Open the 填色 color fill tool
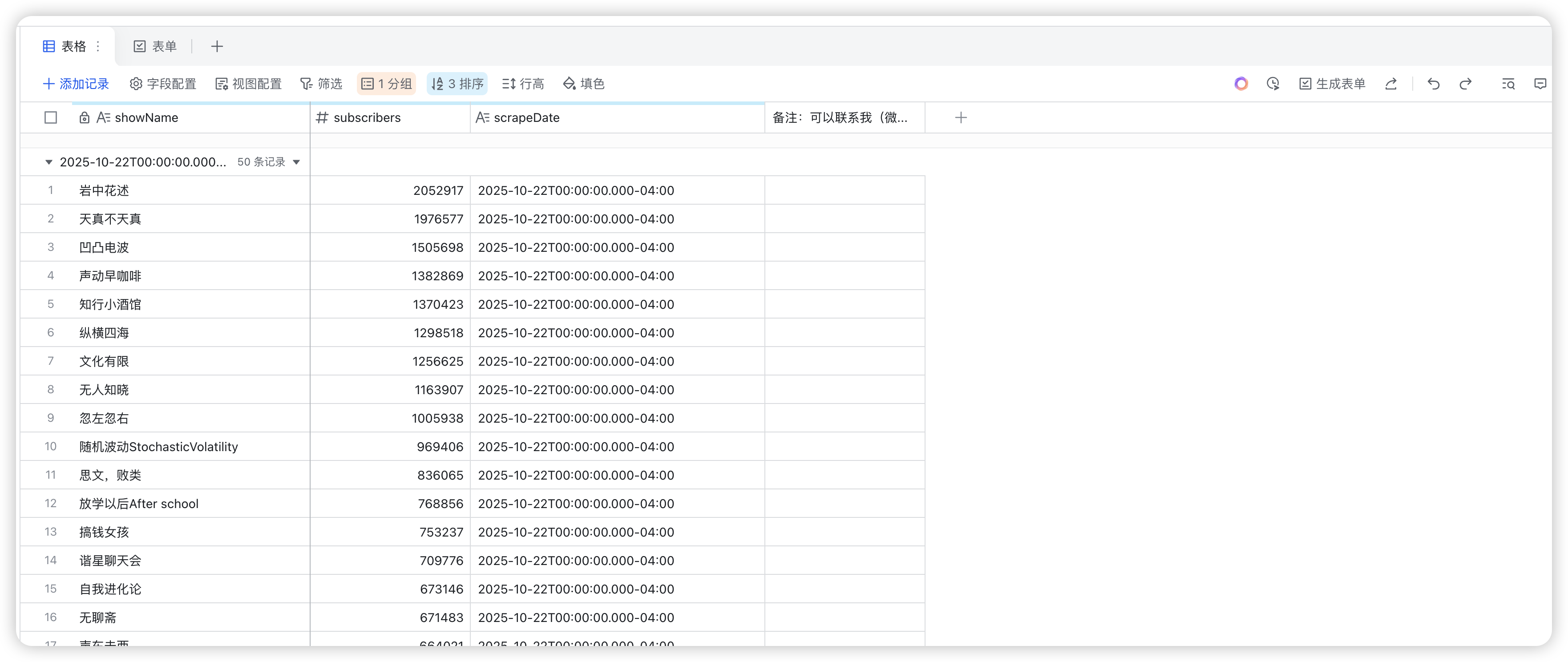The height and width of the screenshot is (662, 1568). coord(584,84)
